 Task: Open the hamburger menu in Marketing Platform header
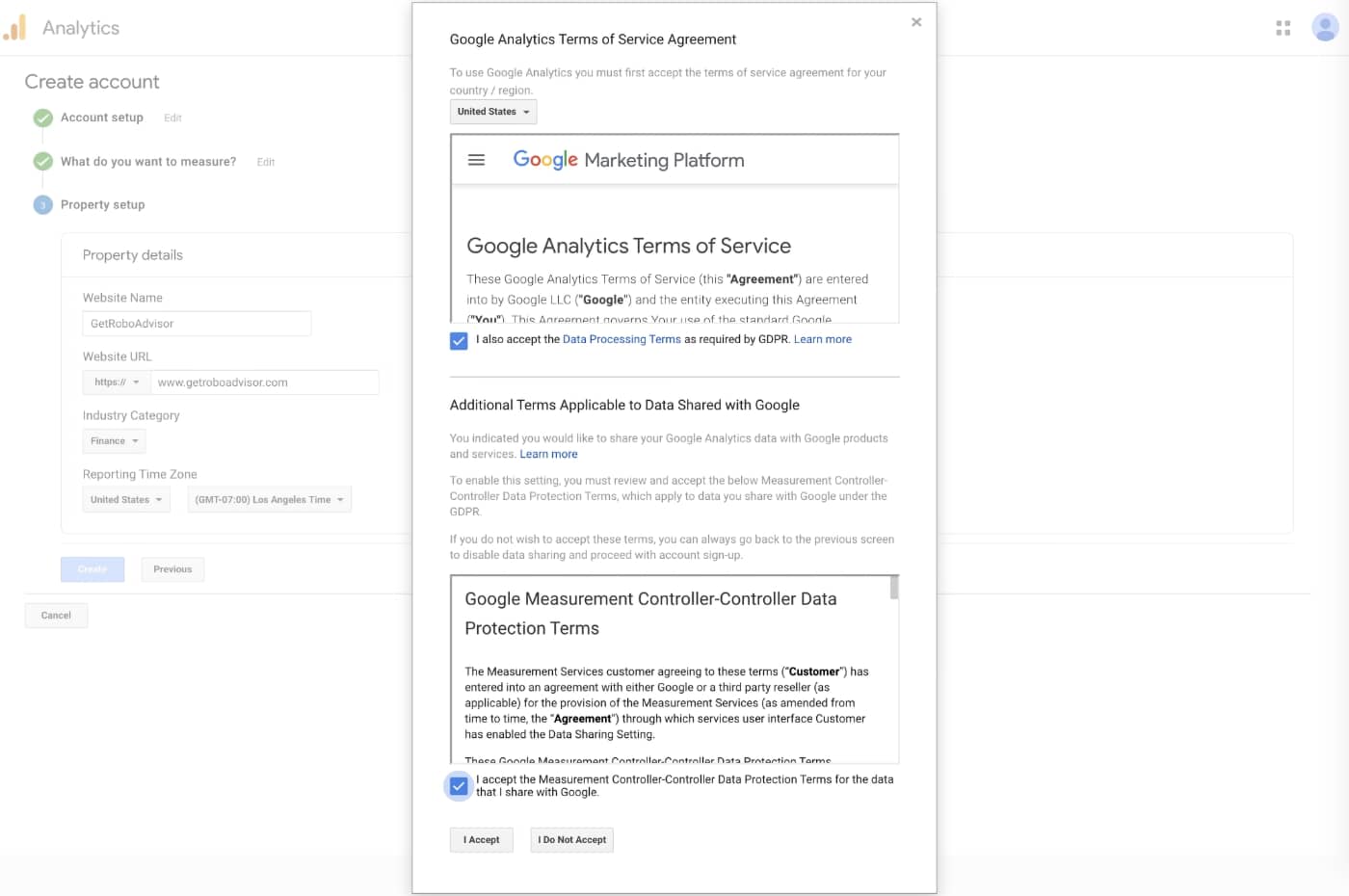pos(476,160)
